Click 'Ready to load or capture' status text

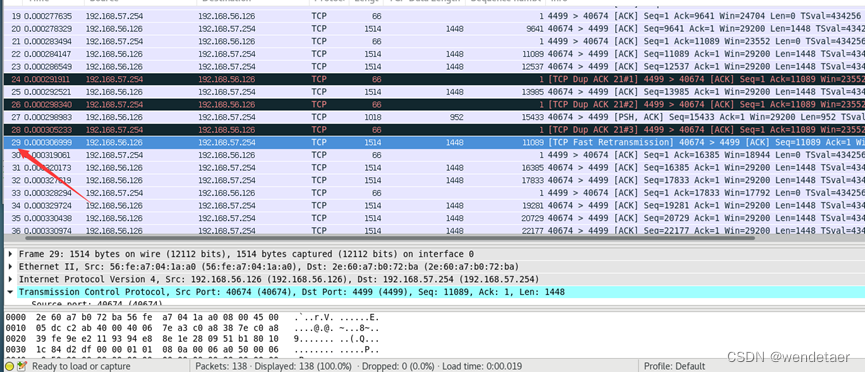(x=81, y=366)
